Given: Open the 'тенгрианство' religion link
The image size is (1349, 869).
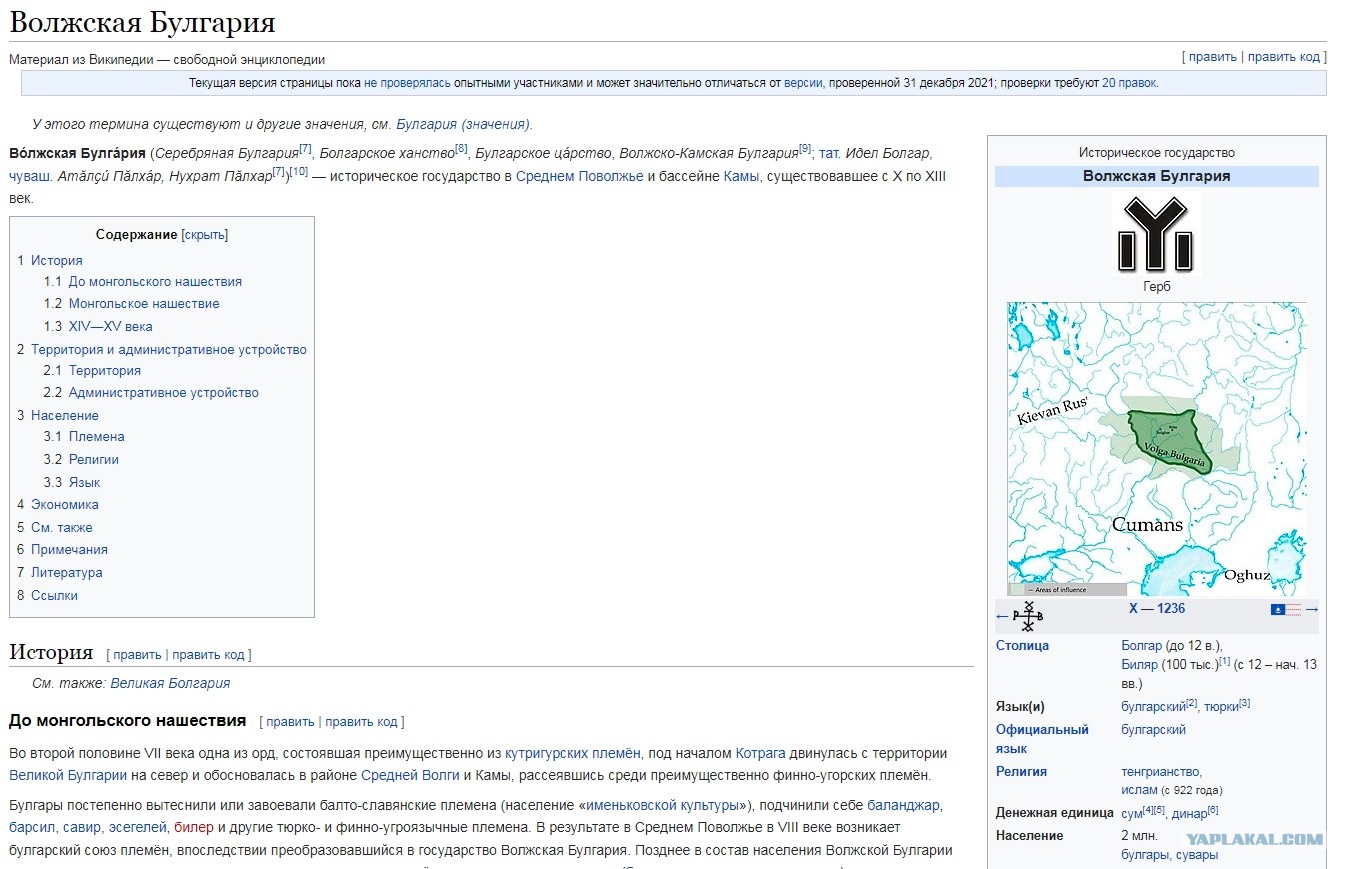Looking at the screenshot, I should coord(1161,772).
